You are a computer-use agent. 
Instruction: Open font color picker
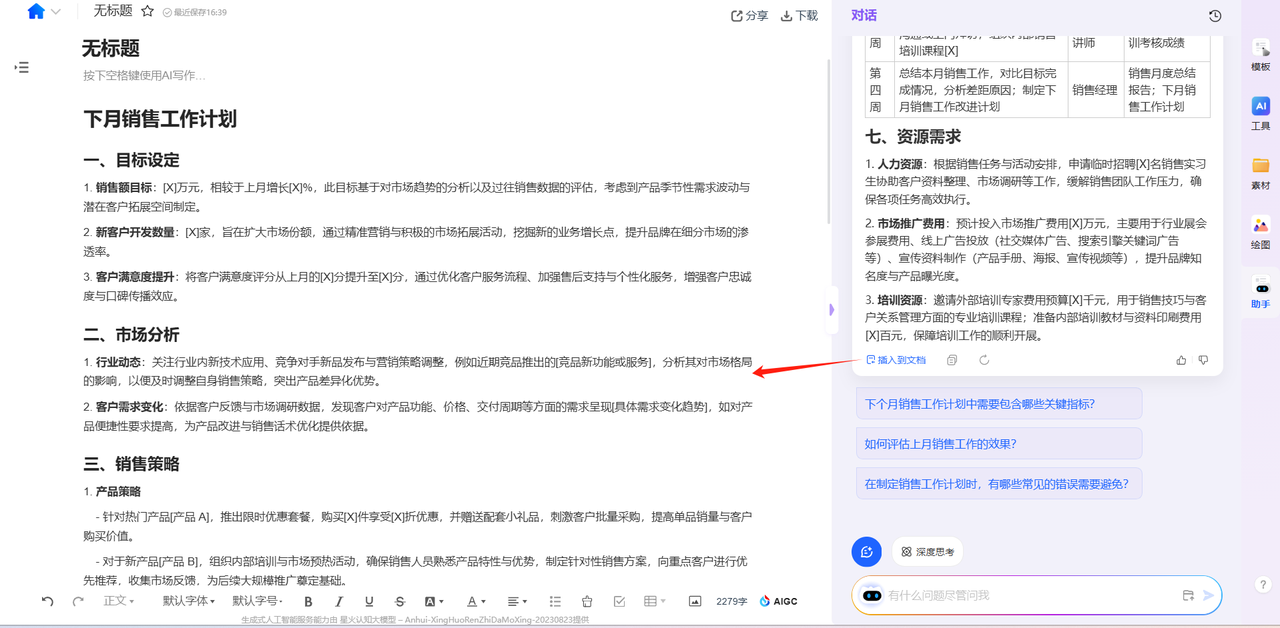coord(476,601)
